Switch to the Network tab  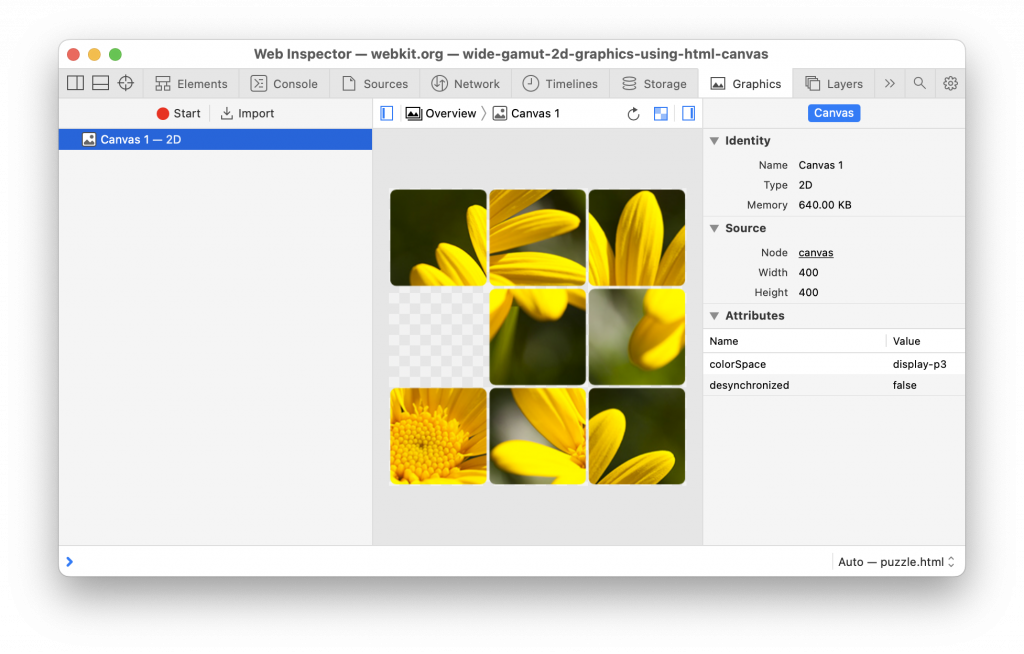[465, 84]
